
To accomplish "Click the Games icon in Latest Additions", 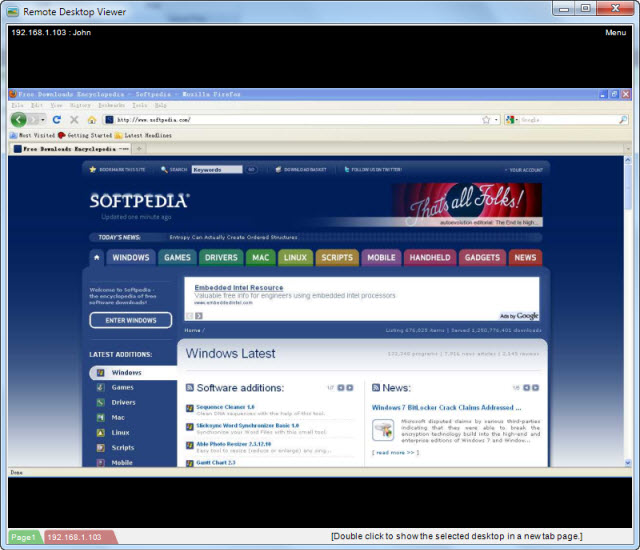I will pyautogui.click(x=101, y=387).
